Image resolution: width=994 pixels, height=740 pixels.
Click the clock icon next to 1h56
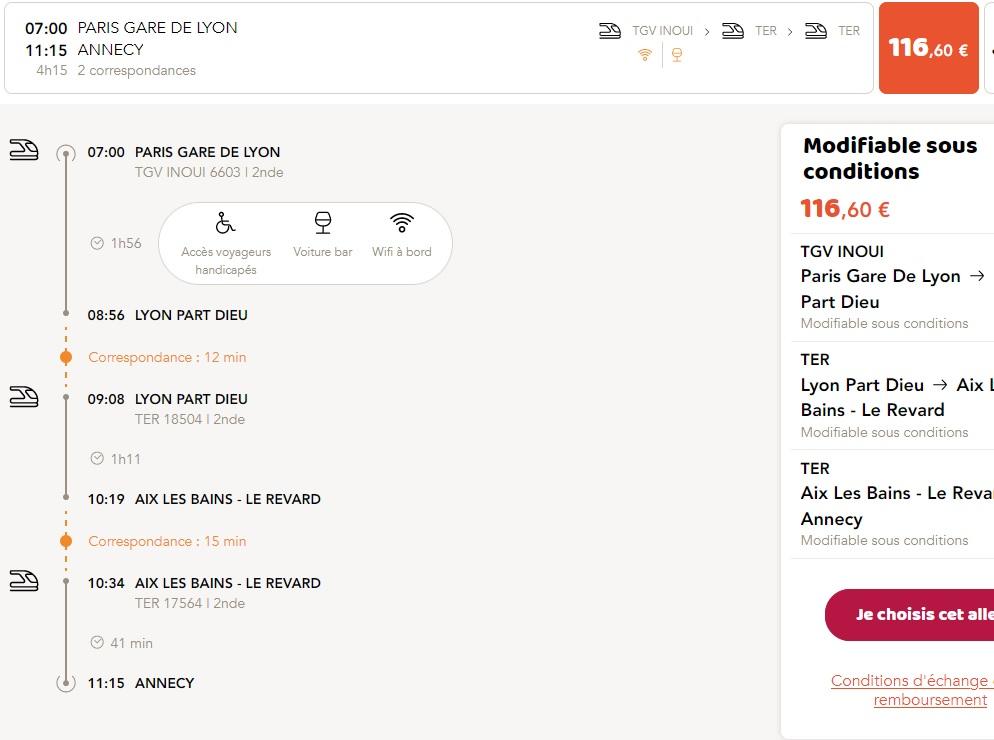click(97, 243)
